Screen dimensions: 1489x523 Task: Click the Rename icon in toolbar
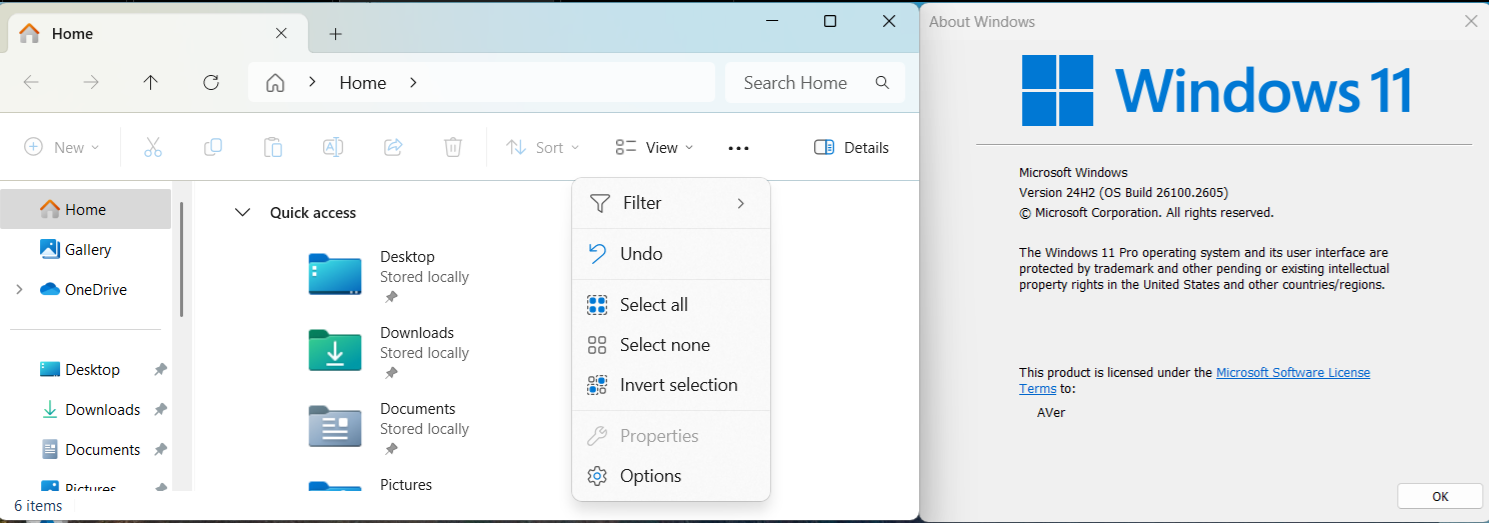[x=333, y=147]
